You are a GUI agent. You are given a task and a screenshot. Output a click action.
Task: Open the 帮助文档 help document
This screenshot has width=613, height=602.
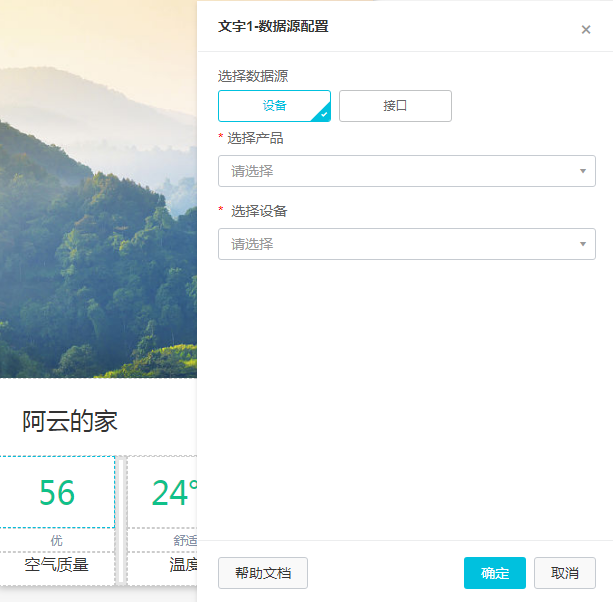click(263, 573)
